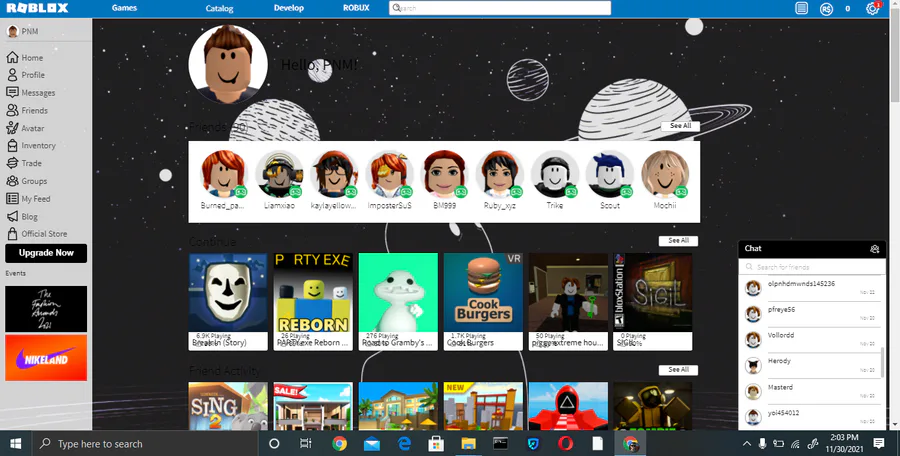Open Windows notification center

pyautogui.click(x=878, y=443)
